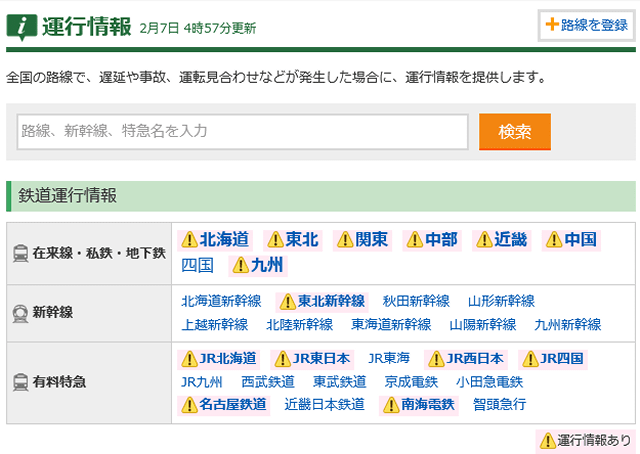The height and width of the screenshot is (454, 640).
Task: Click the Shinkansen icon beside 新幹線
Action: point(20,313)
